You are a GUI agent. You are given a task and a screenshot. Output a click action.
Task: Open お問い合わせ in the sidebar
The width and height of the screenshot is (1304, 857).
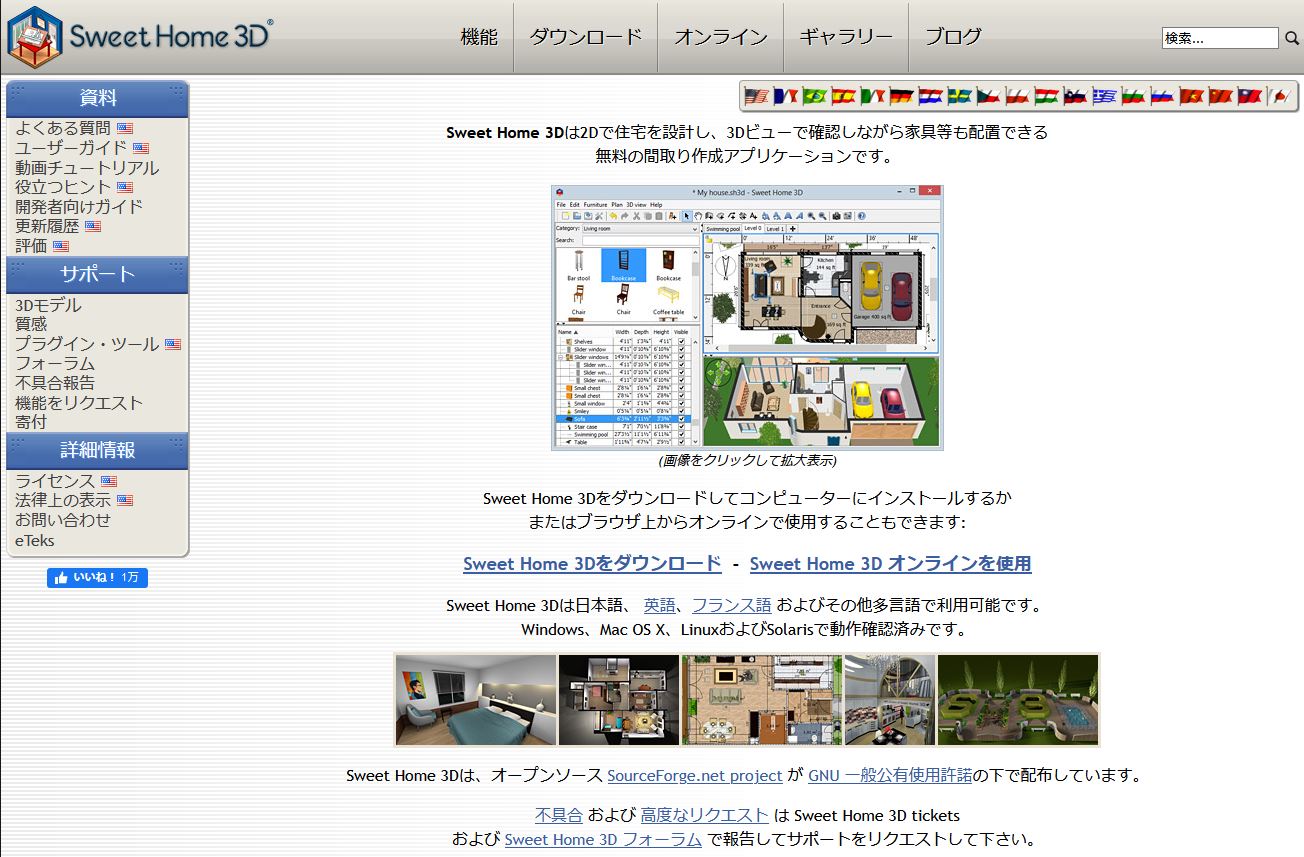(63, 520)
